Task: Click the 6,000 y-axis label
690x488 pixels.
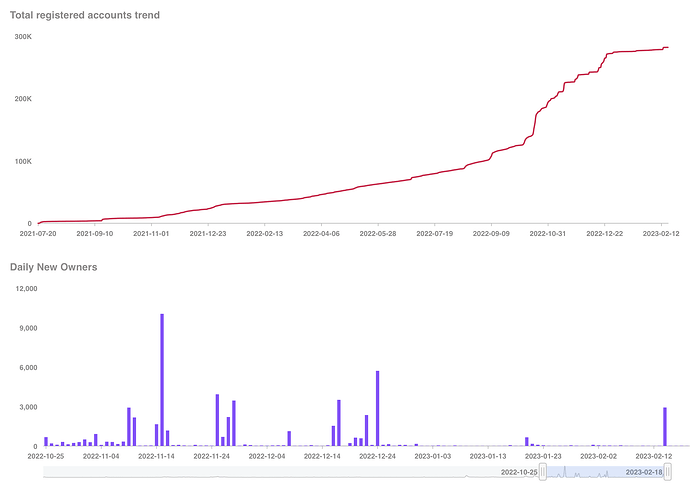Action: (28, 367)
